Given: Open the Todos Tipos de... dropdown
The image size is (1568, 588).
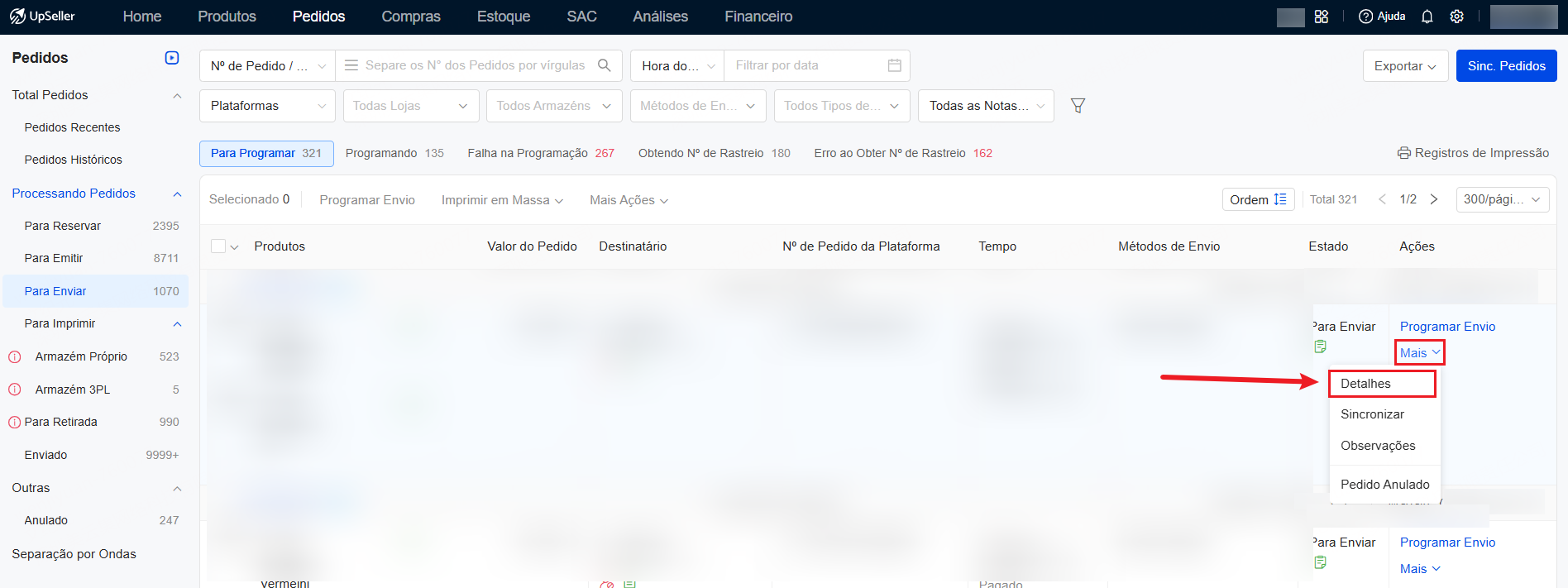Looking at the screenshot, I should point(842,106).
